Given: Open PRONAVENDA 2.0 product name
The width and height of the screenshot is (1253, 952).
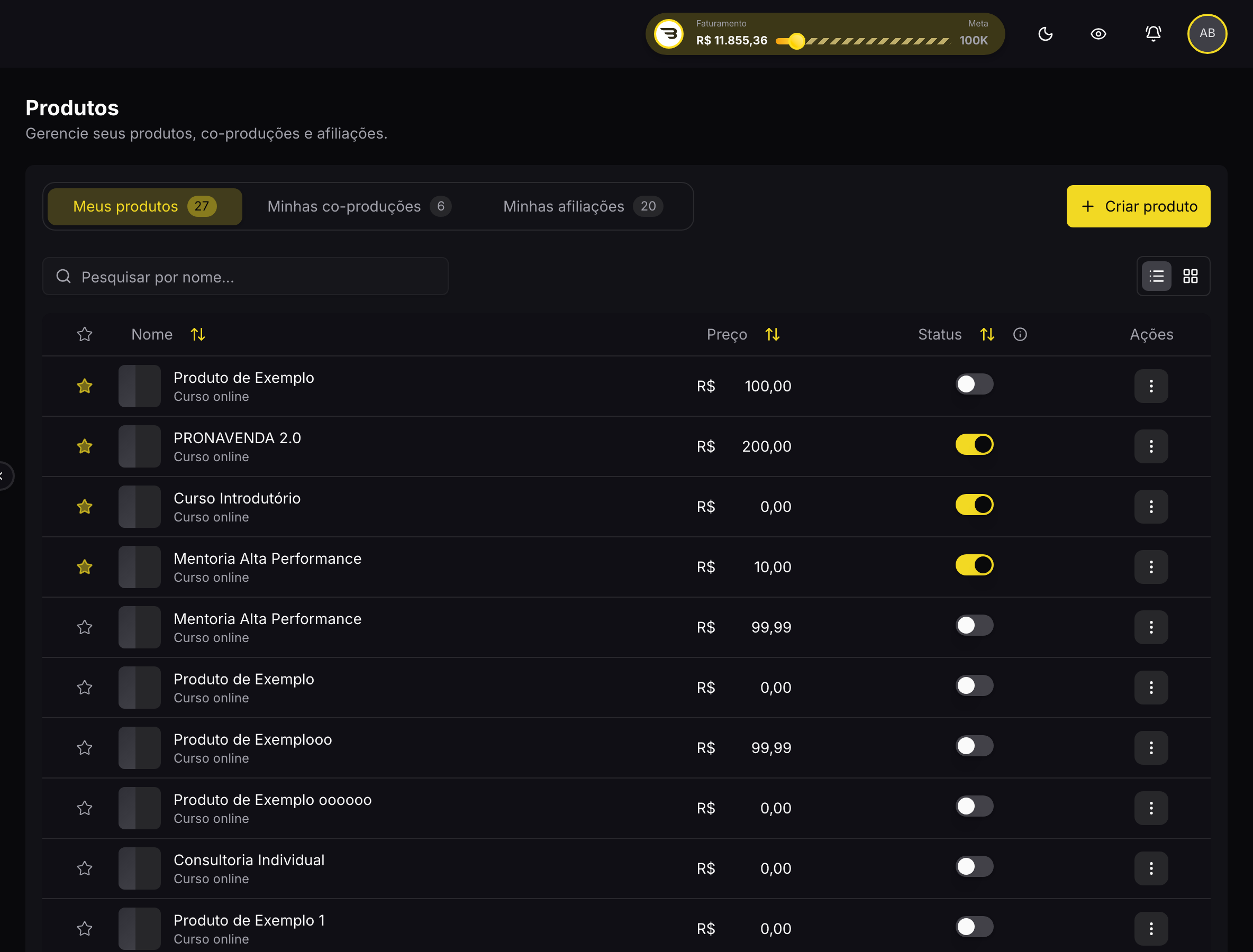Looking at the screenshot, I should click(x=237, y=438).
